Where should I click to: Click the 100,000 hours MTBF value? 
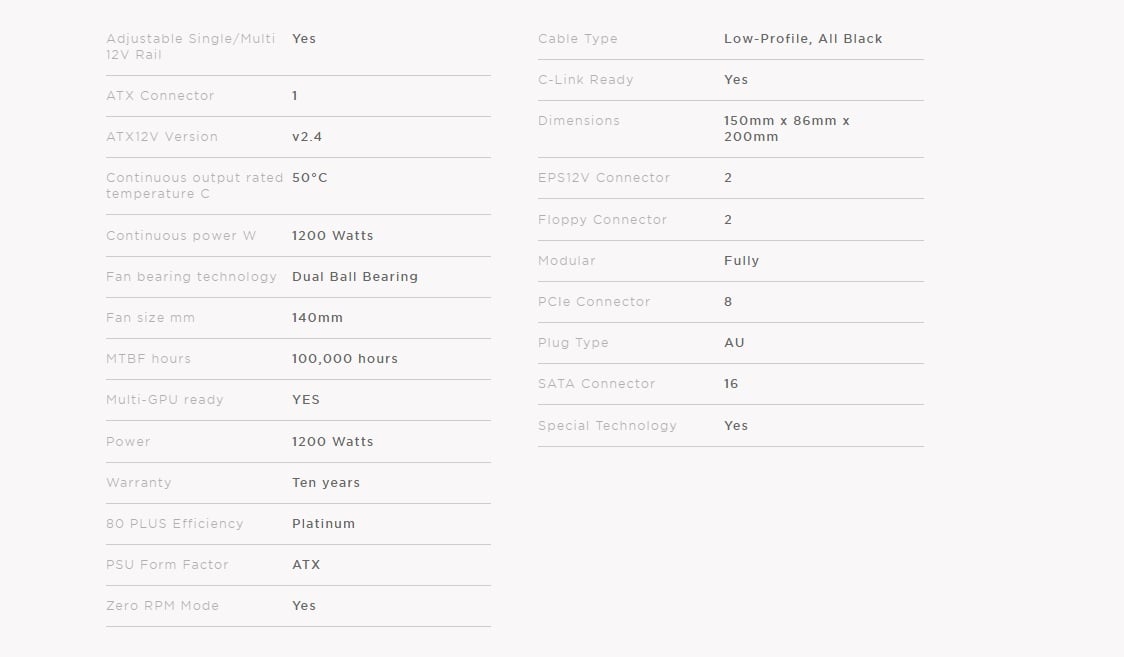[x=345, y=359]
